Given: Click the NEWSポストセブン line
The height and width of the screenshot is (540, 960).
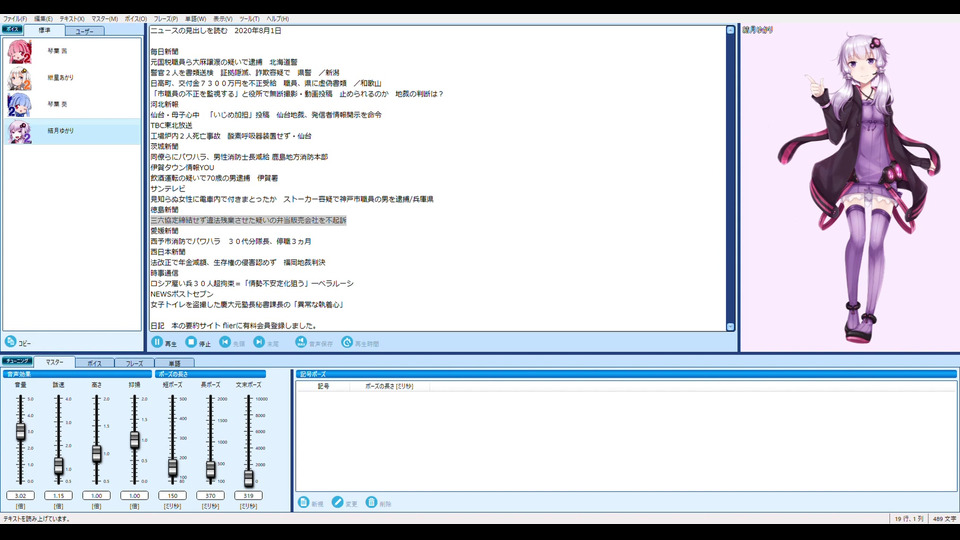Looking at the screenshot, I should coord(182,294).
